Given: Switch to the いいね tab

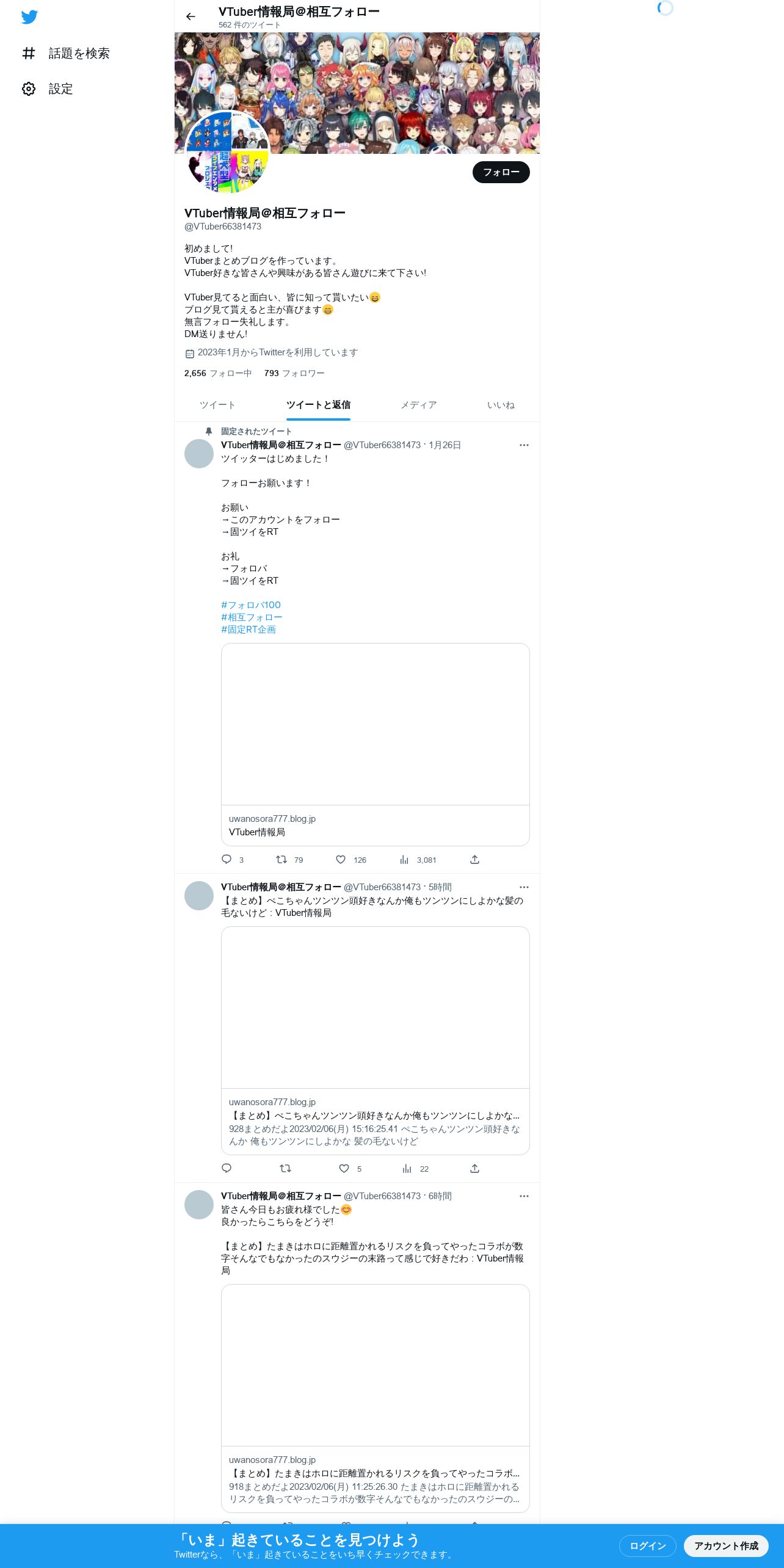Looking at the screenshot, I should coord(501,405).
